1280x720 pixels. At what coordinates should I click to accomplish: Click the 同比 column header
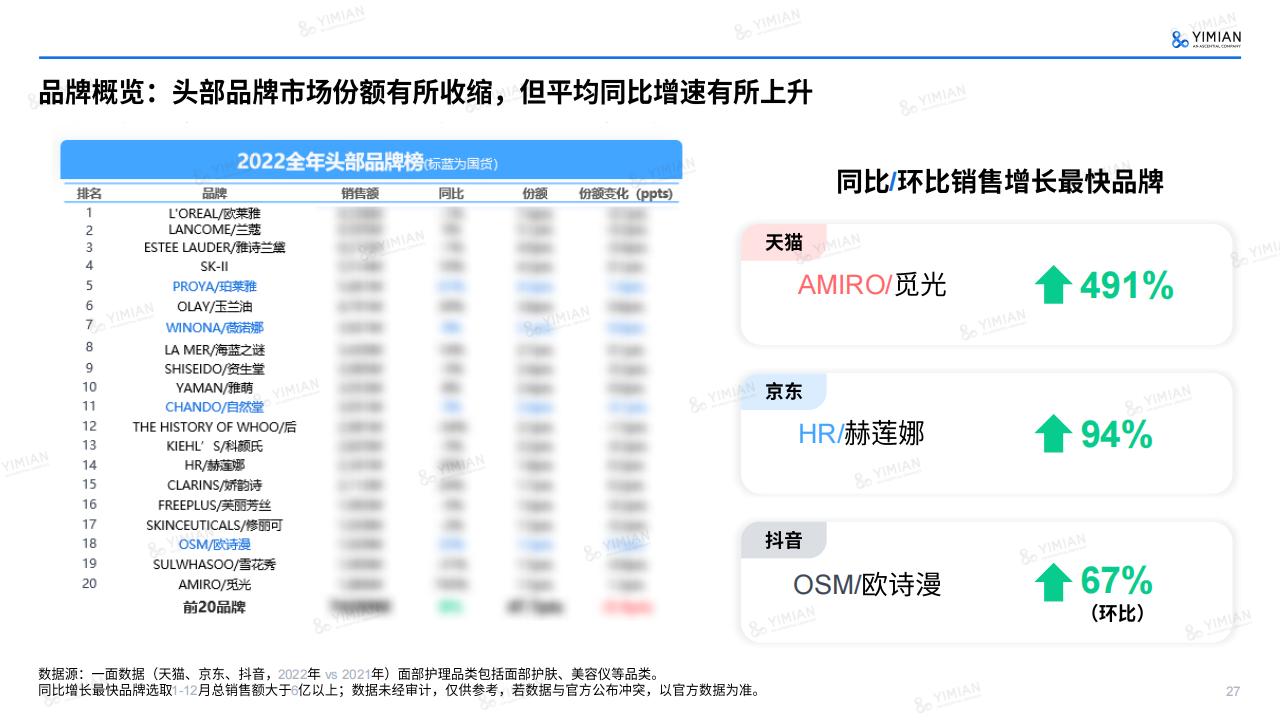point(451,193)
